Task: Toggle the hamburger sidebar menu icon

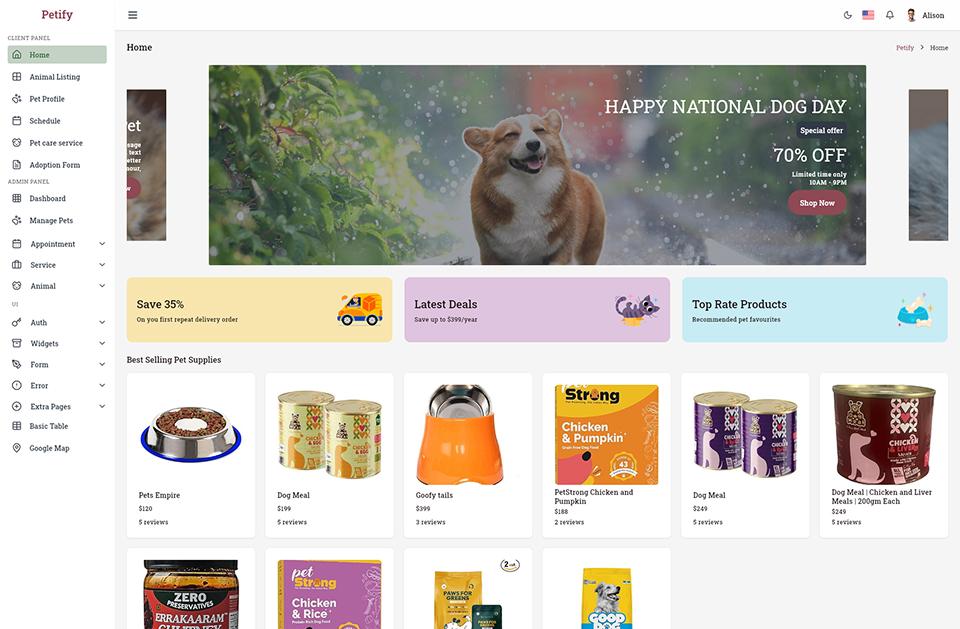Action: click(132, 15)
